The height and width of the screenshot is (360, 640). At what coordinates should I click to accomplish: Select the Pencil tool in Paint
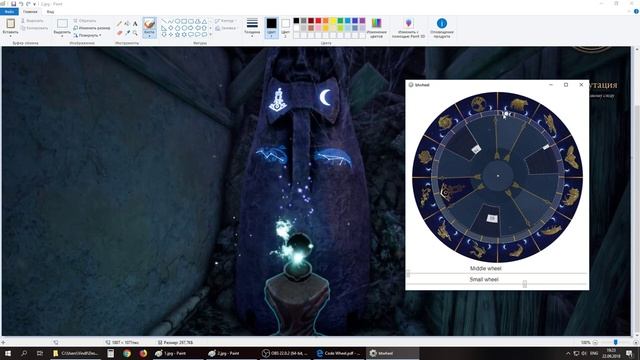[x=119, y=24]
